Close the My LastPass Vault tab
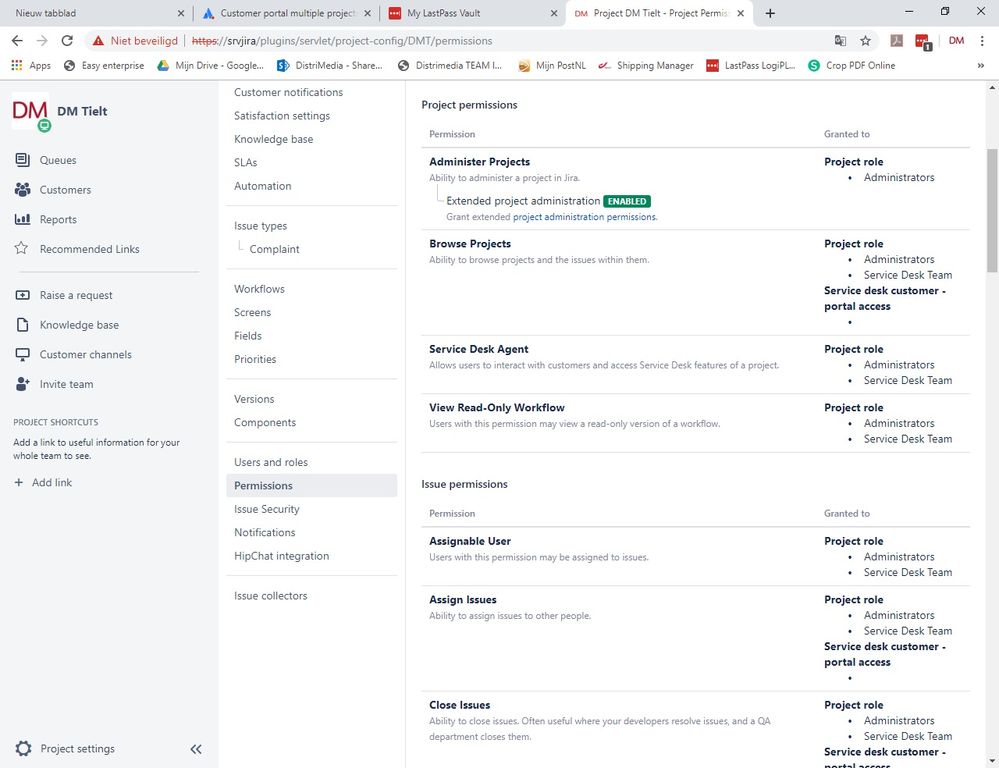999x768 pixels. point(554,13)
